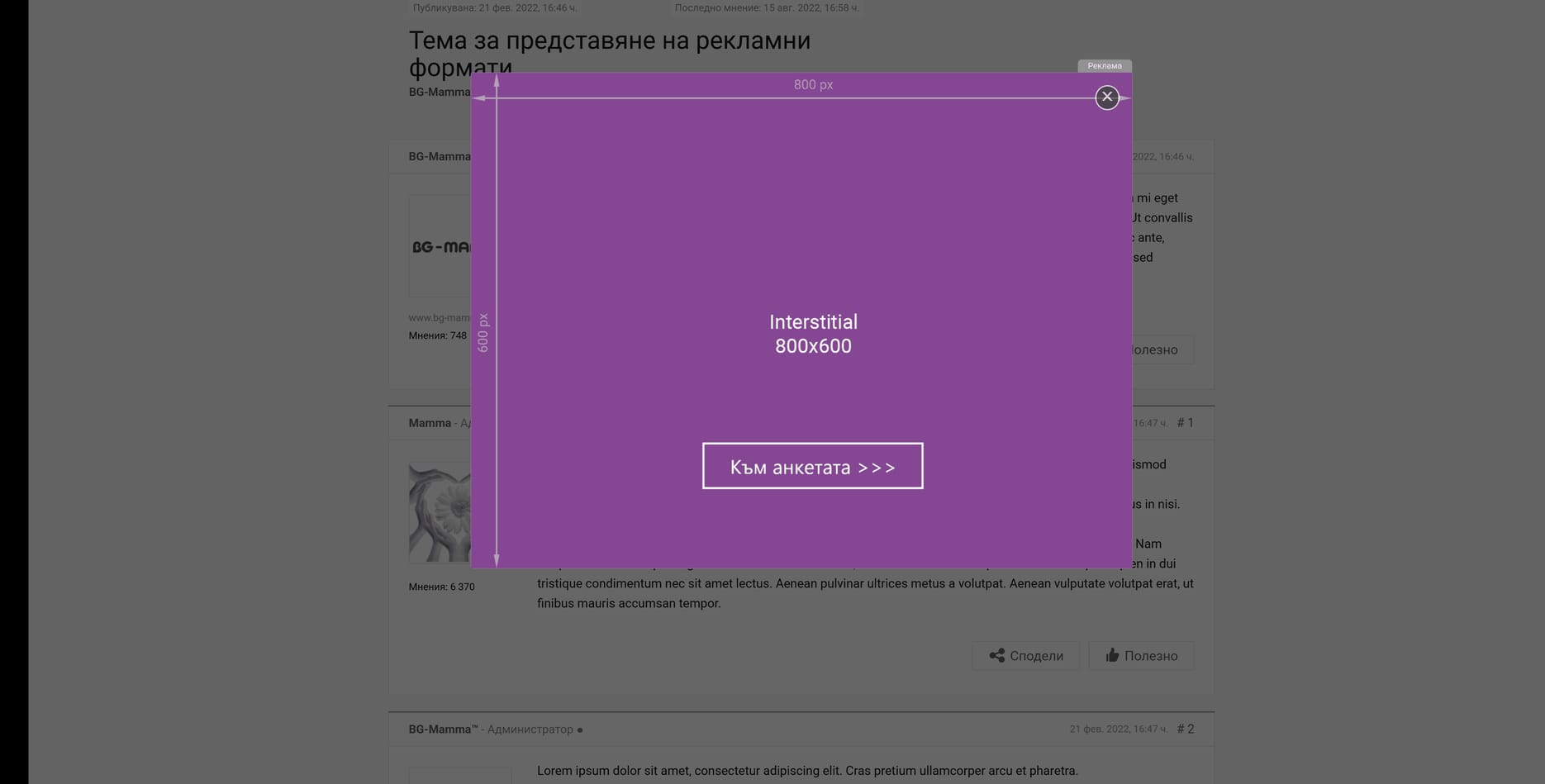Click 'Публикувана: 21 фев. 2022, 16:46 ч.' text
Screen dimensions: 1545x784
pyautogui.click(x=495, y=8)
